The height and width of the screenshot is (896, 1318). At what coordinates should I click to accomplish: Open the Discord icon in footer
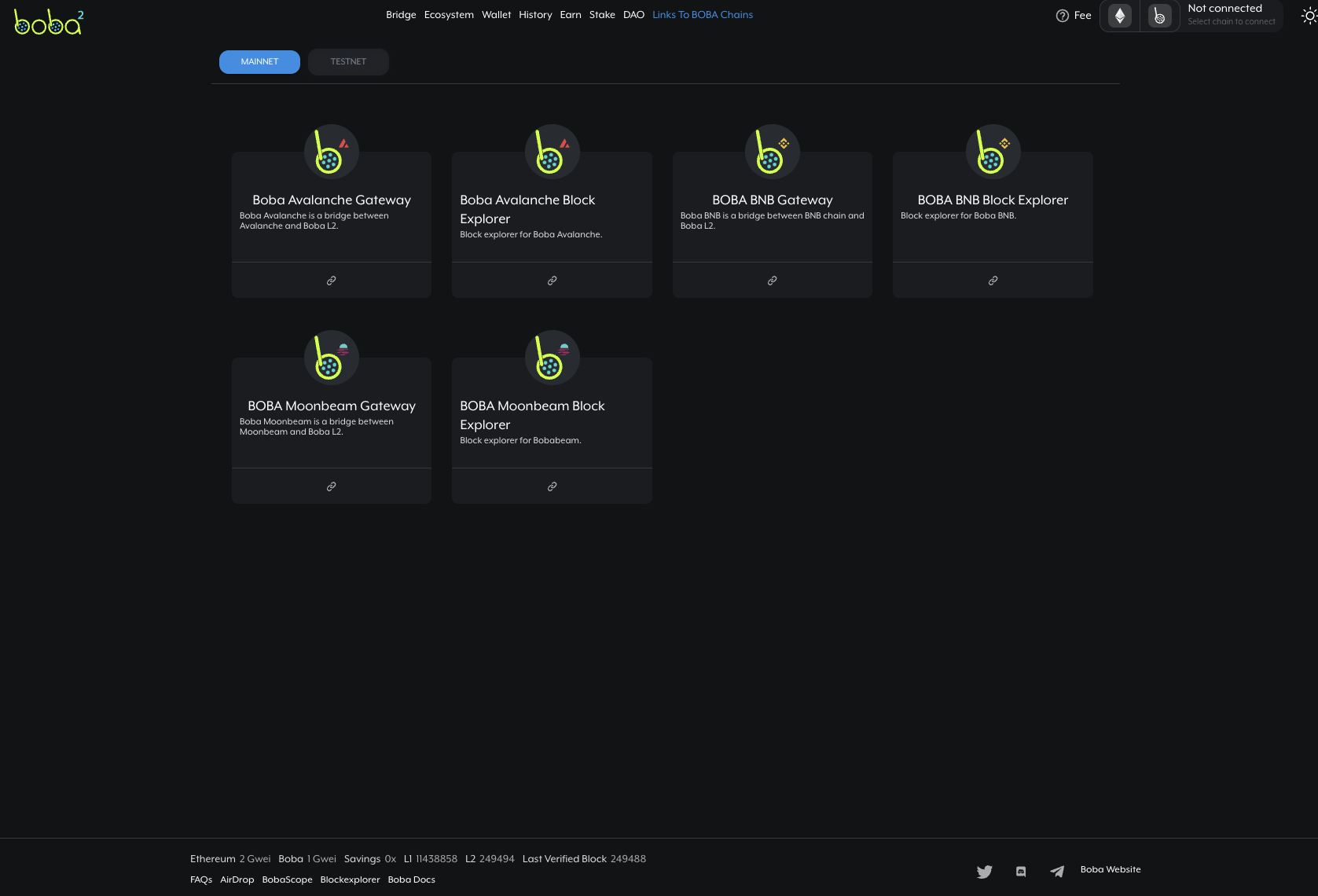(x=1021, y=871)
